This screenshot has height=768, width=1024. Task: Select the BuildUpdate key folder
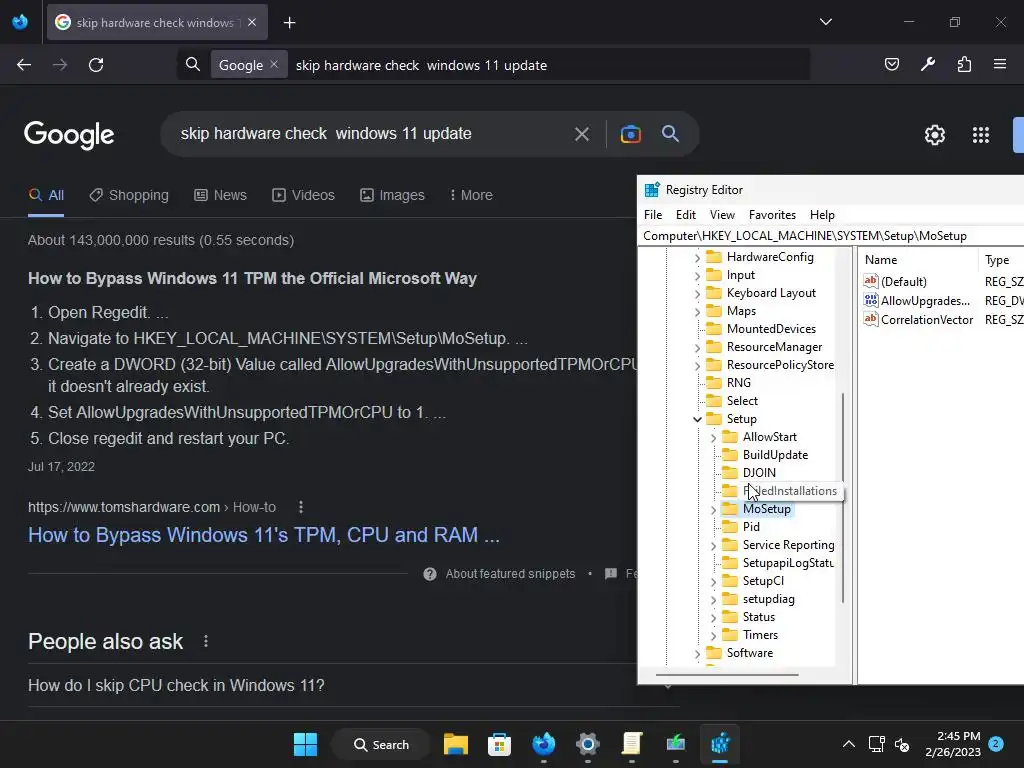tap(775, 455)
